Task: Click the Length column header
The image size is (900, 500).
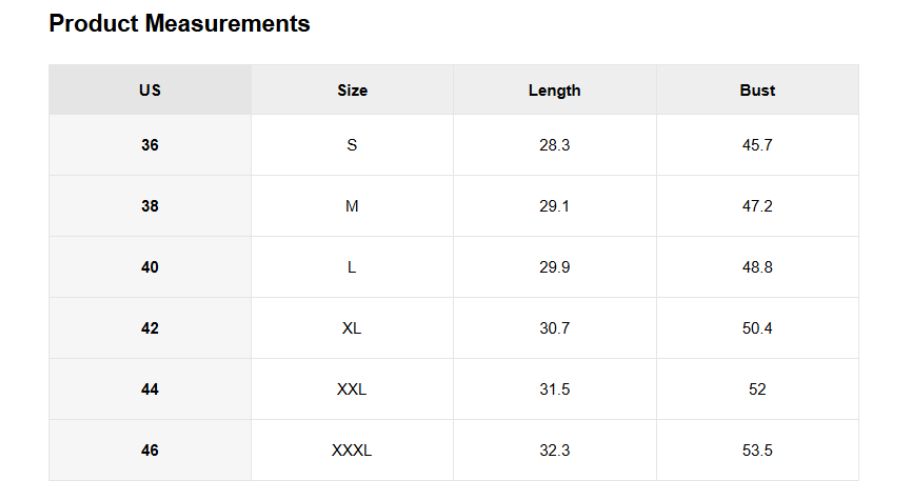Action: point(554,90)
